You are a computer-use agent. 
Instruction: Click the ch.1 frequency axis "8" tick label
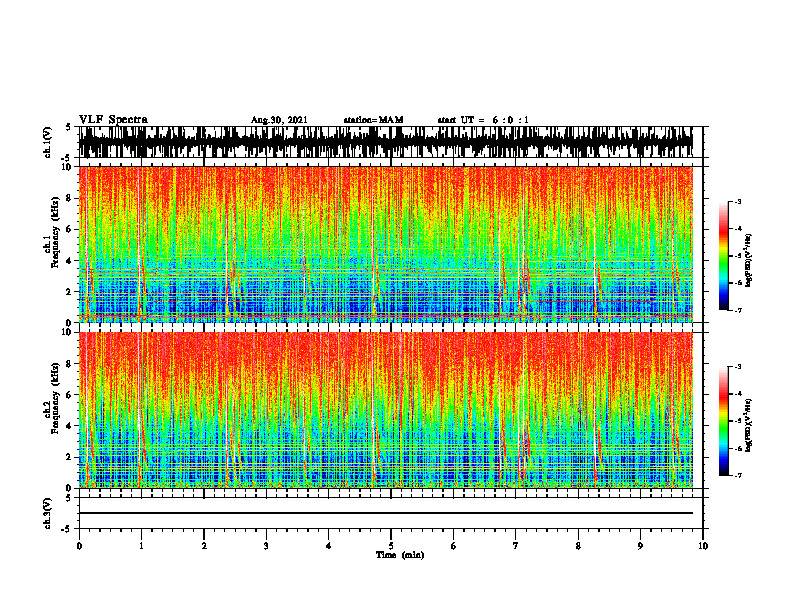(70, 198)
